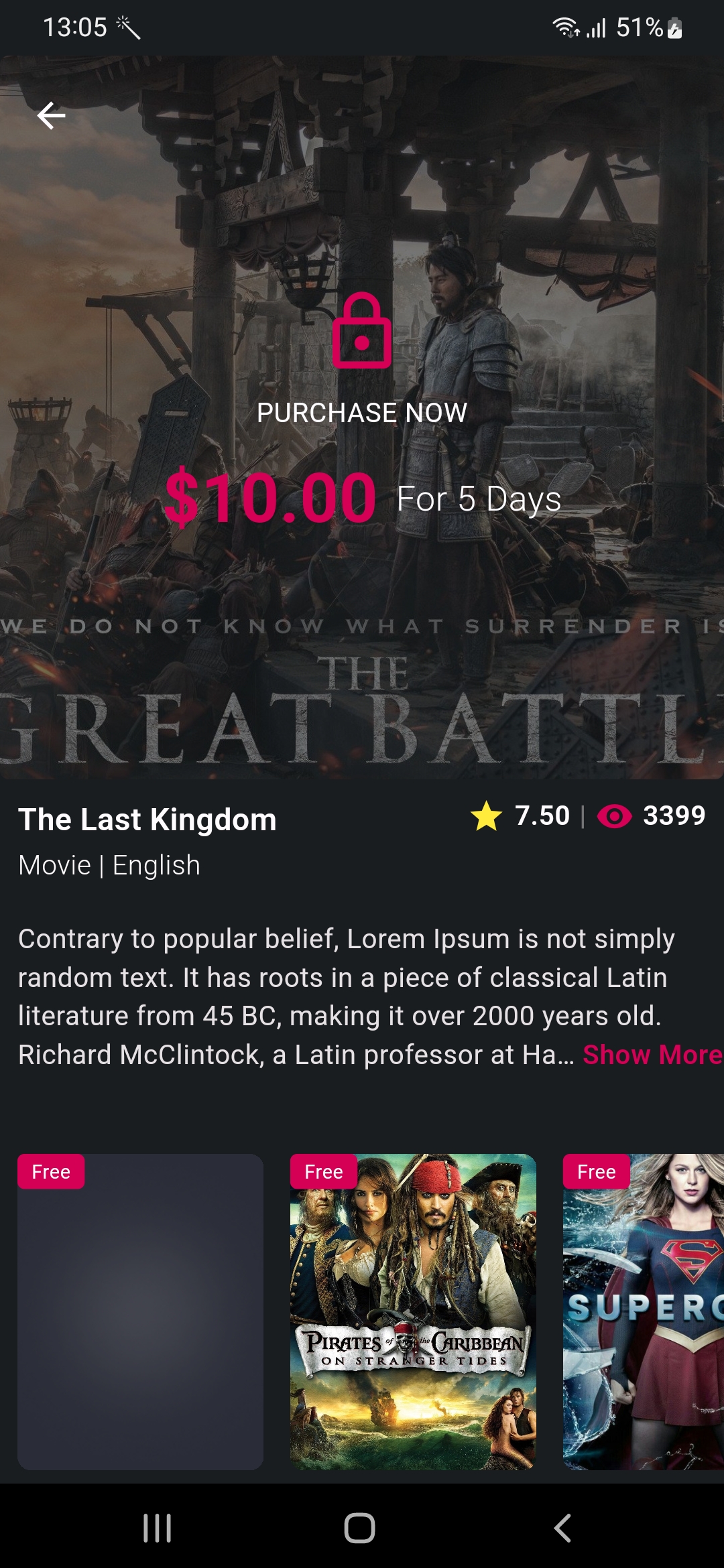Image resolution: width=724 pixels, height=1568 pixels.
Task: Tap The Last Kingdom title
Action: click(x=147, y=820)
